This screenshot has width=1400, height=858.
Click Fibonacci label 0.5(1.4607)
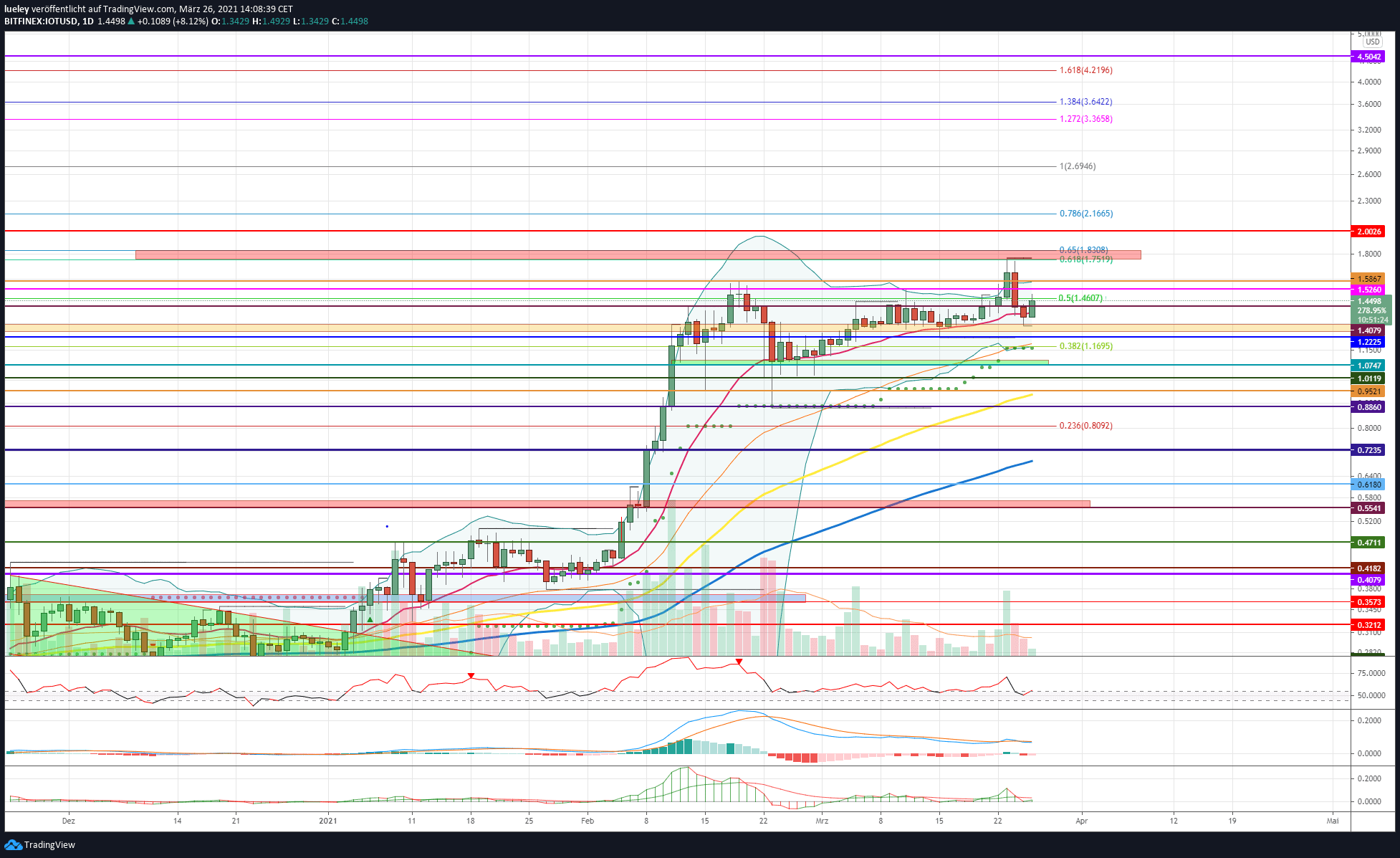(1080, 298)
